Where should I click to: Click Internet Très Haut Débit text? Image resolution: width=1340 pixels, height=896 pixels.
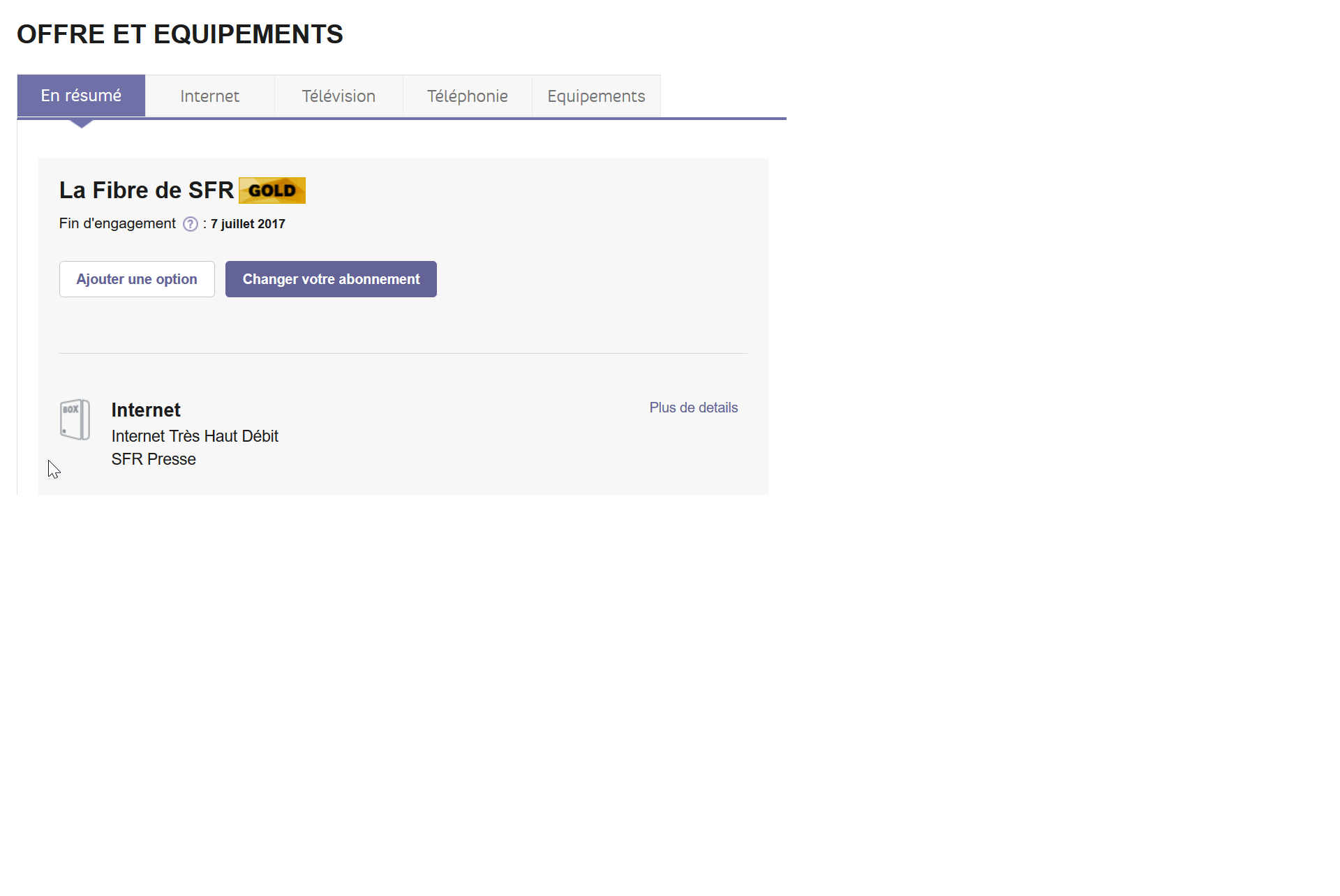195,436
